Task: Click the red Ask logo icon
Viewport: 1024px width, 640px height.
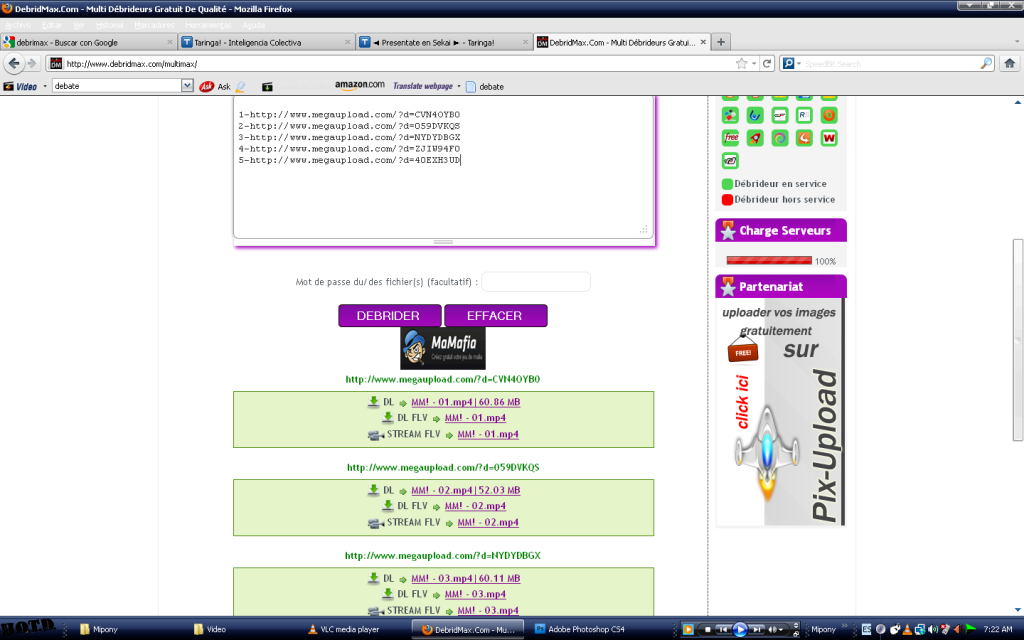Action: click(x=206, y=86)
